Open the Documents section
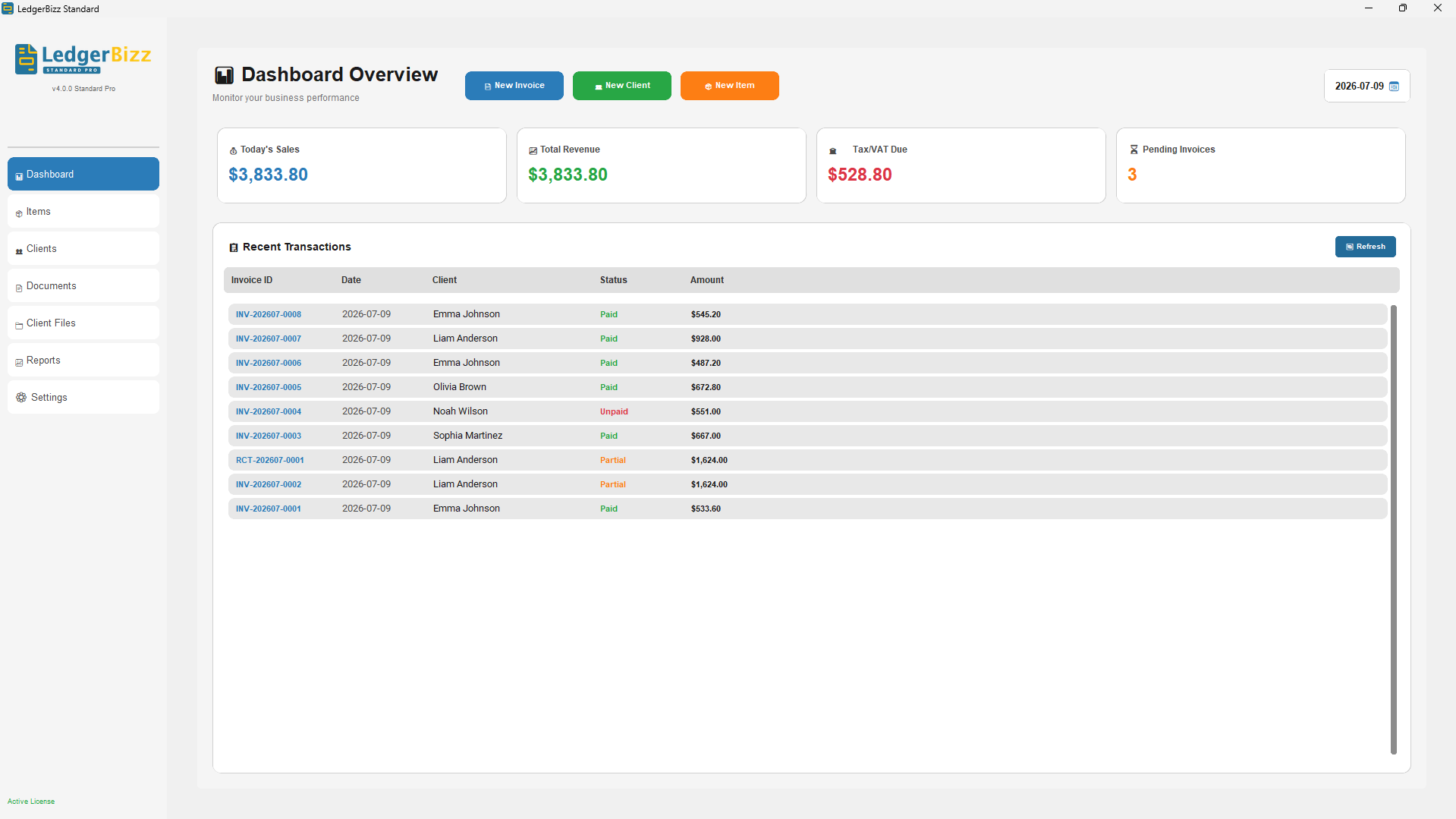Screen dimensions: 1456x819 click(83, 286)
